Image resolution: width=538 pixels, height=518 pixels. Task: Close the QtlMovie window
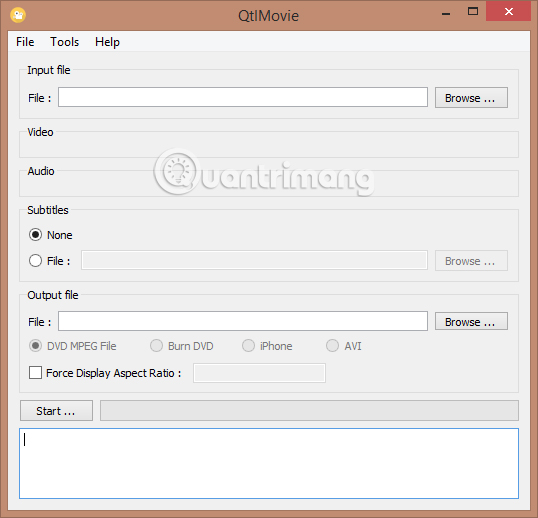[x=508, y=11]
